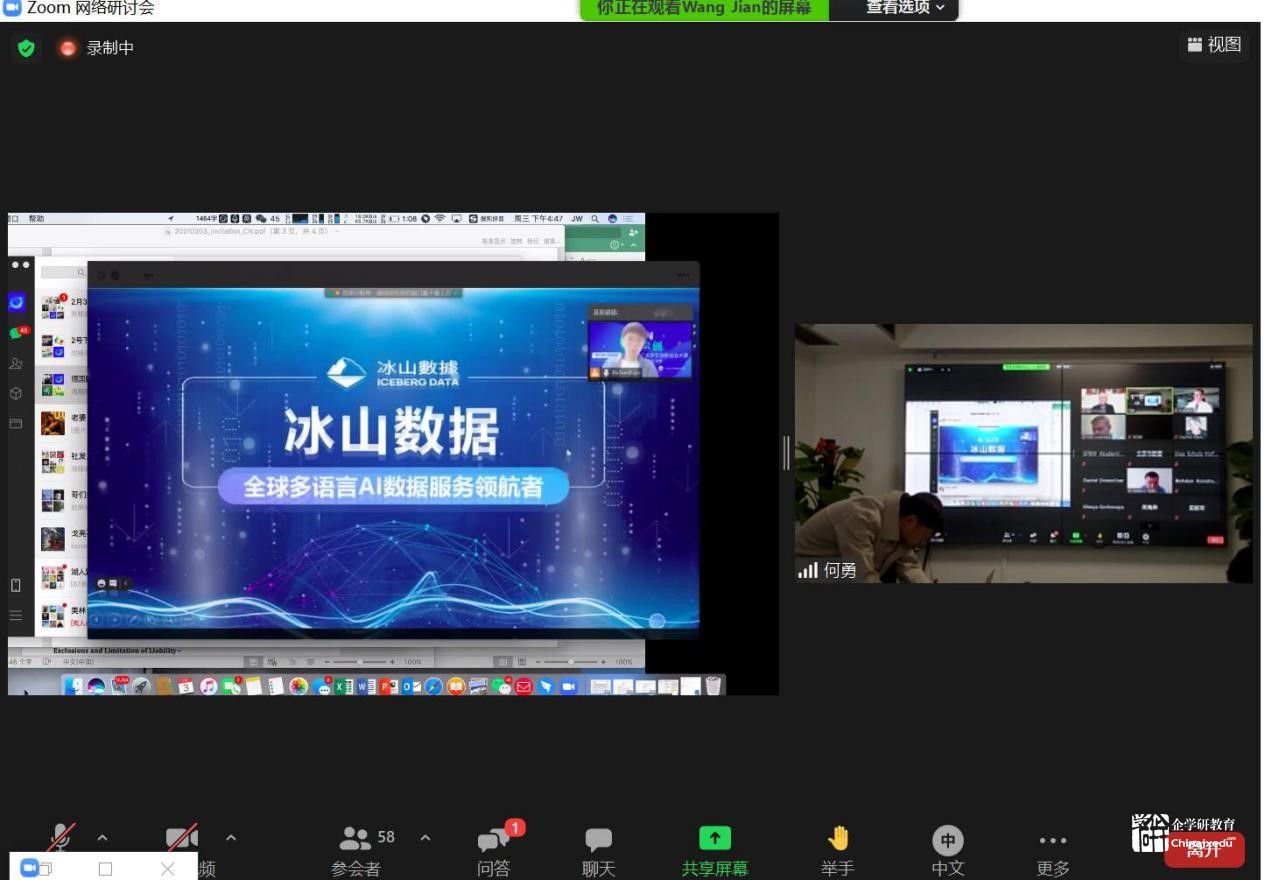Click the Zoom logo in title bar
Screen dimensions: 1265x880
tap(12, 8)
